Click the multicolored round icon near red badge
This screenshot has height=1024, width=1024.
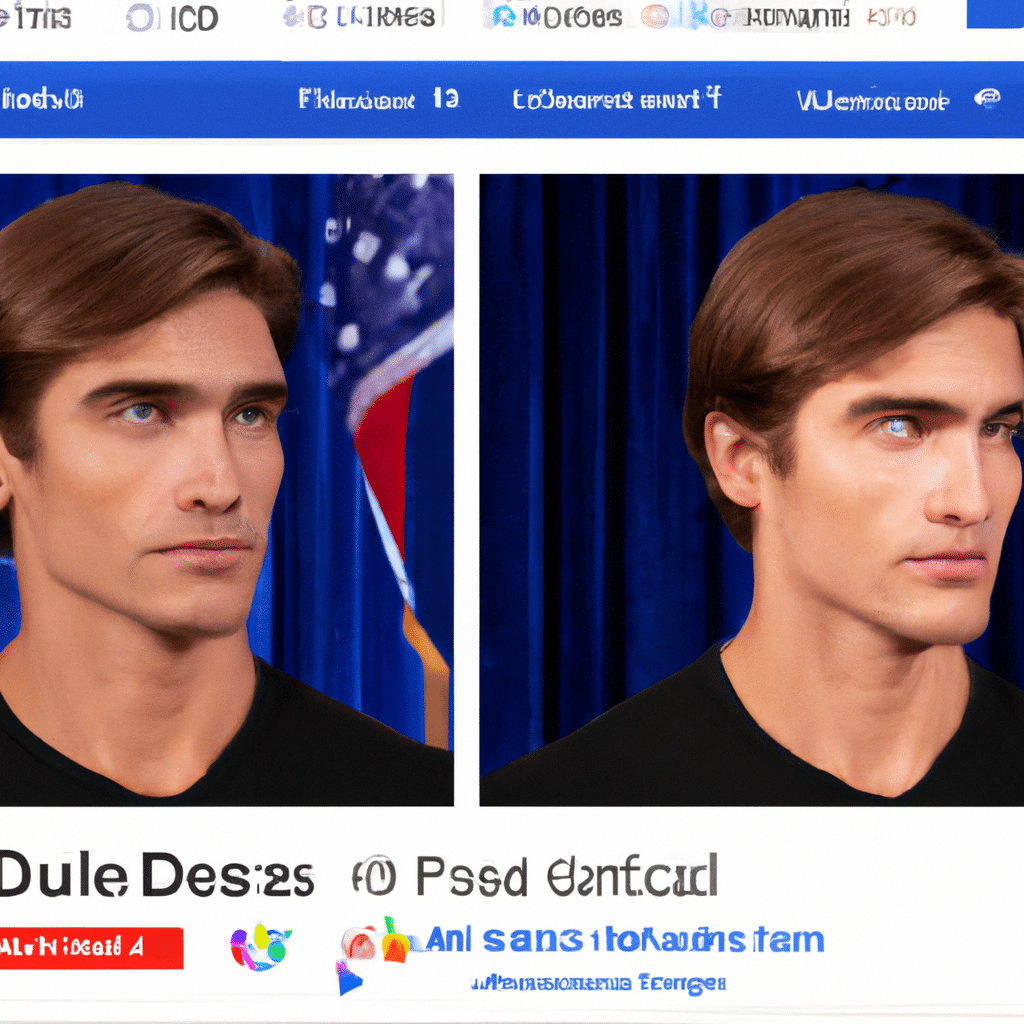260,947
